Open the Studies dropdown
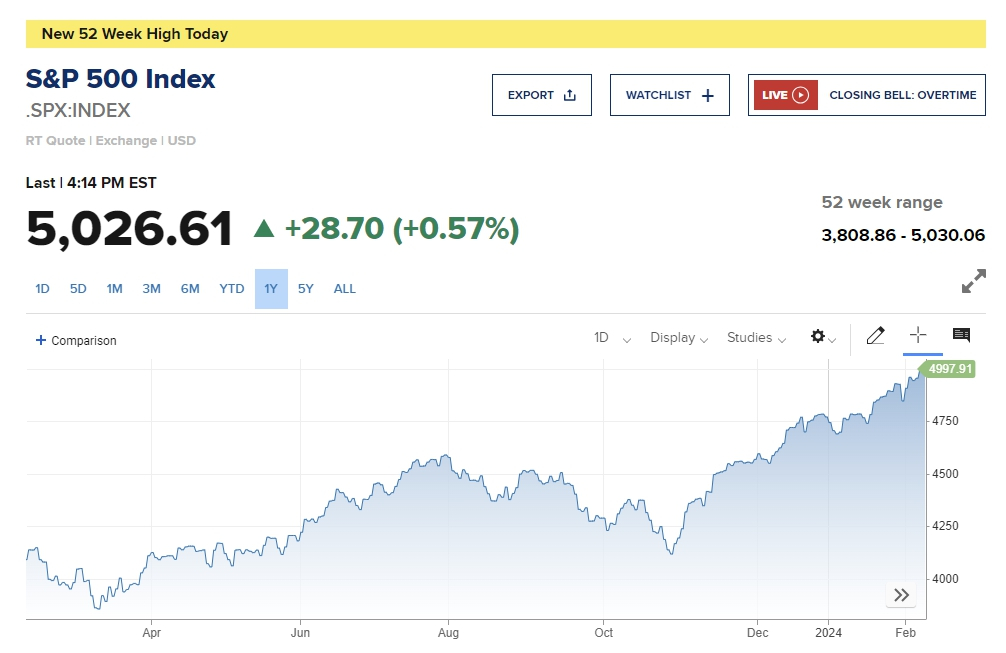 tap(756, 338)
